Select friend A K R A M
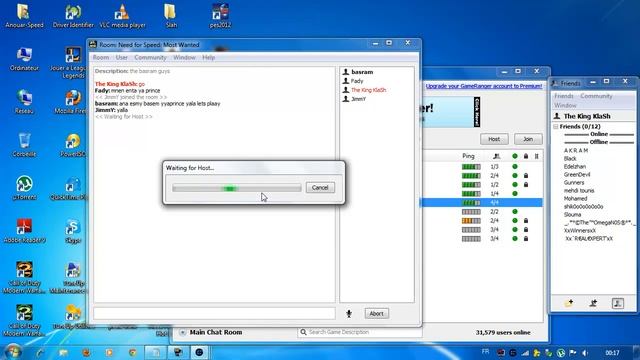Screen dimensions: 640x360 click(576, 150)
